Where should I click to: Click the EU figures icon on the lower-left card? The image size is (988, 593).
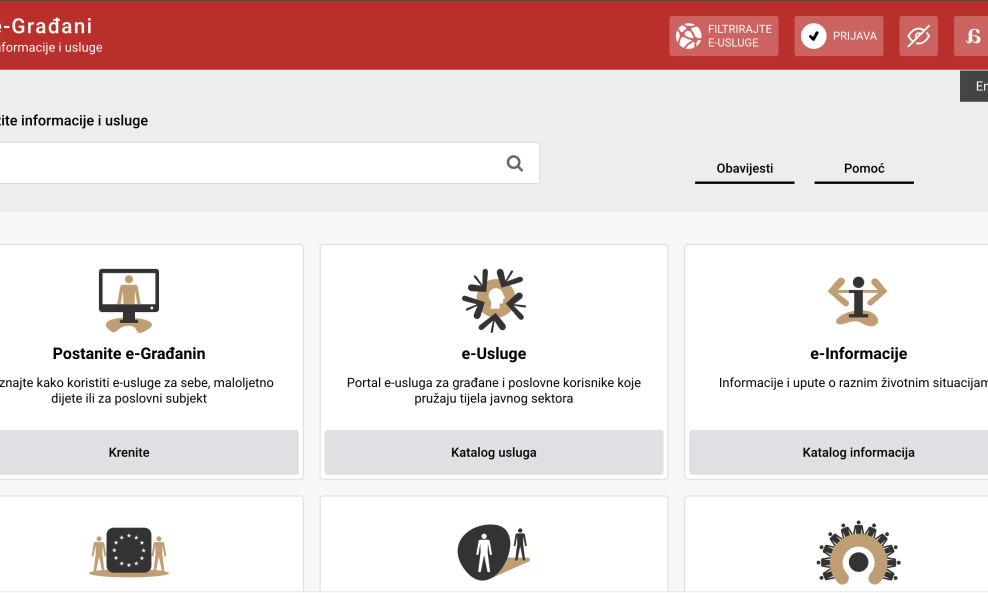[x=128, y=551]
